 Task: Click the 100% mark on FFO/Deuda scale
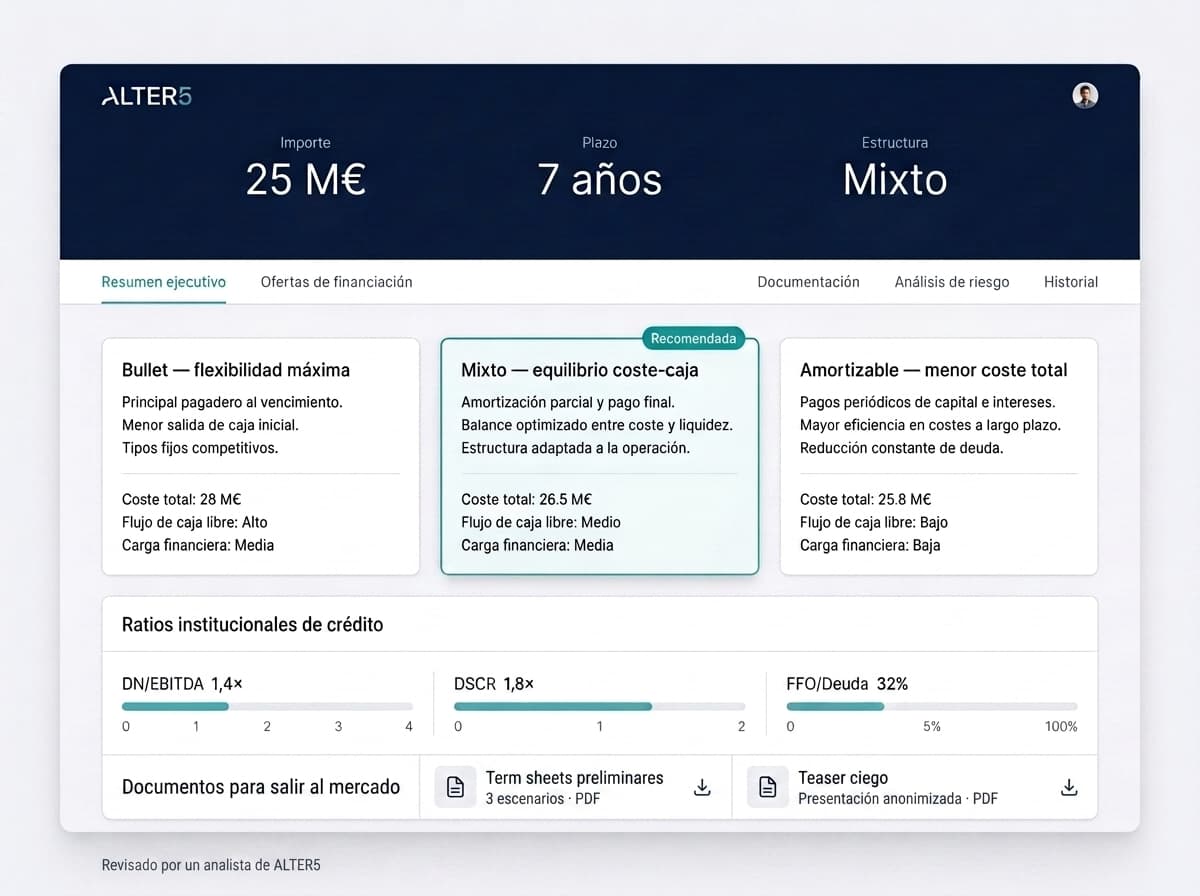click(x=1061, y=727)
